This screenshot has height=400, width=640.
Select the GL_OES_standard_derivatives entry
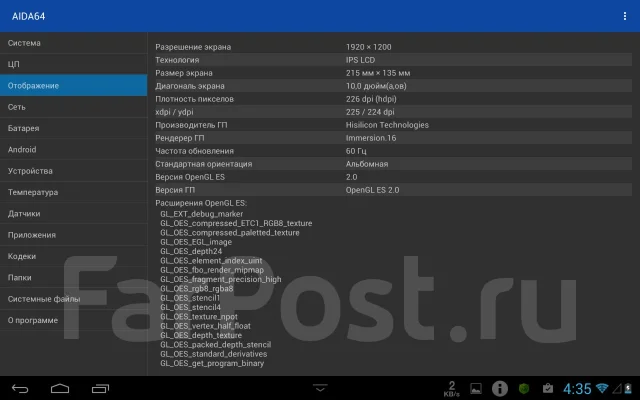(213, 354)
